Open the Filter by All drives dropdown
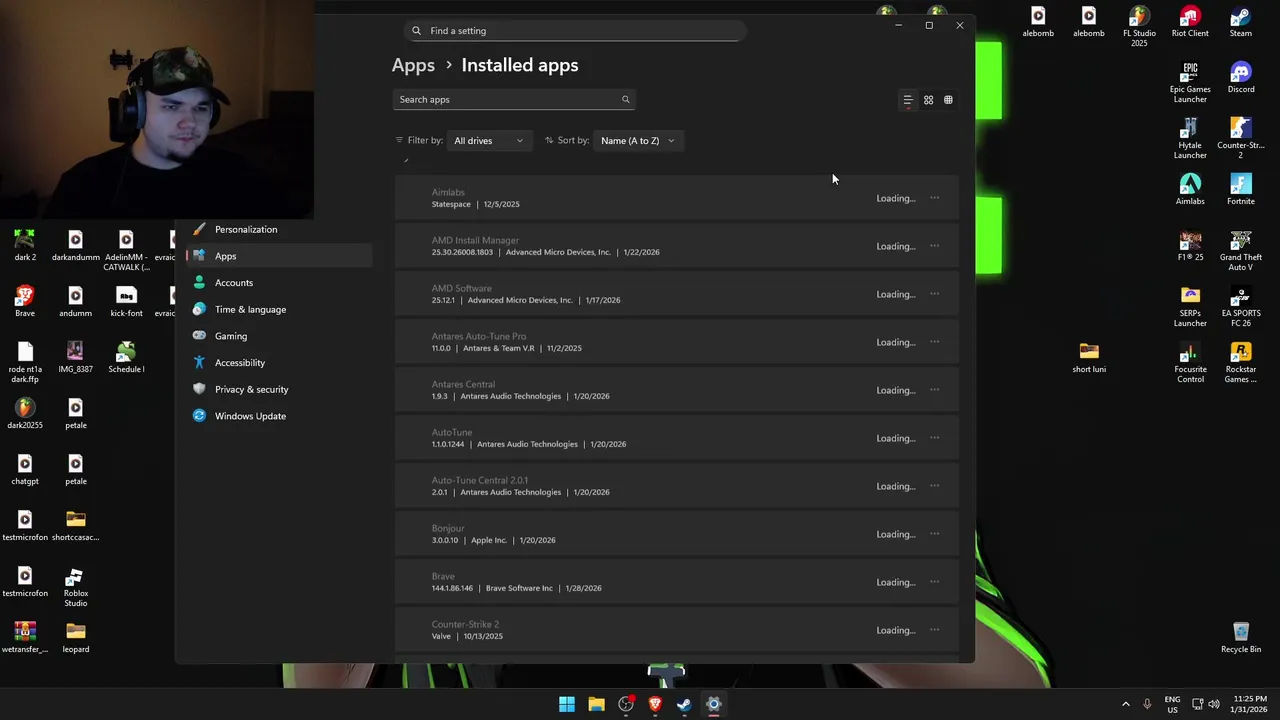Image resolution: width=1280 pixels, height=720 pixels. (x=488, y=141)
